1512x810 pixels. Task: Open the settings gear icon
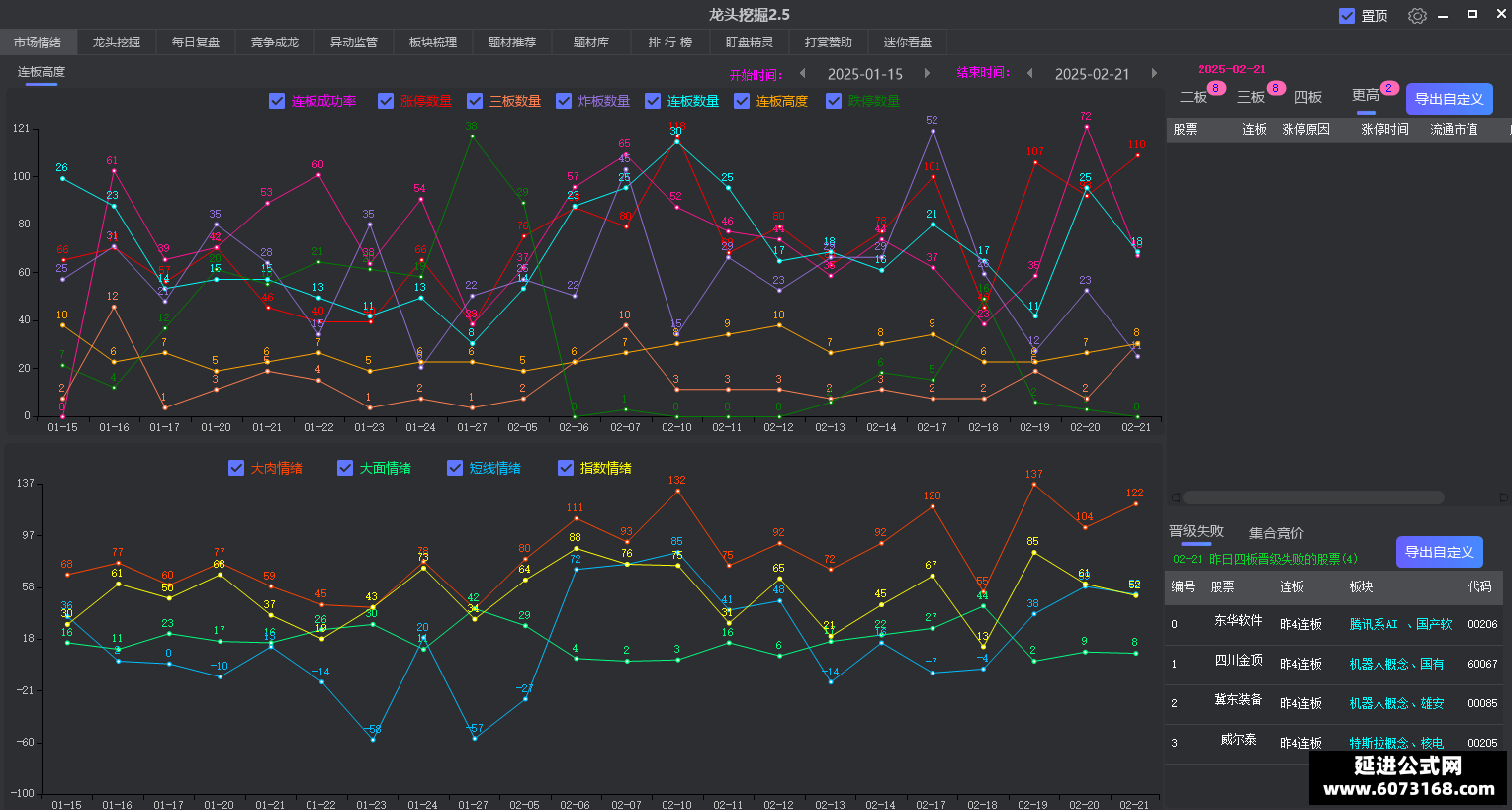coord(1417,15)
